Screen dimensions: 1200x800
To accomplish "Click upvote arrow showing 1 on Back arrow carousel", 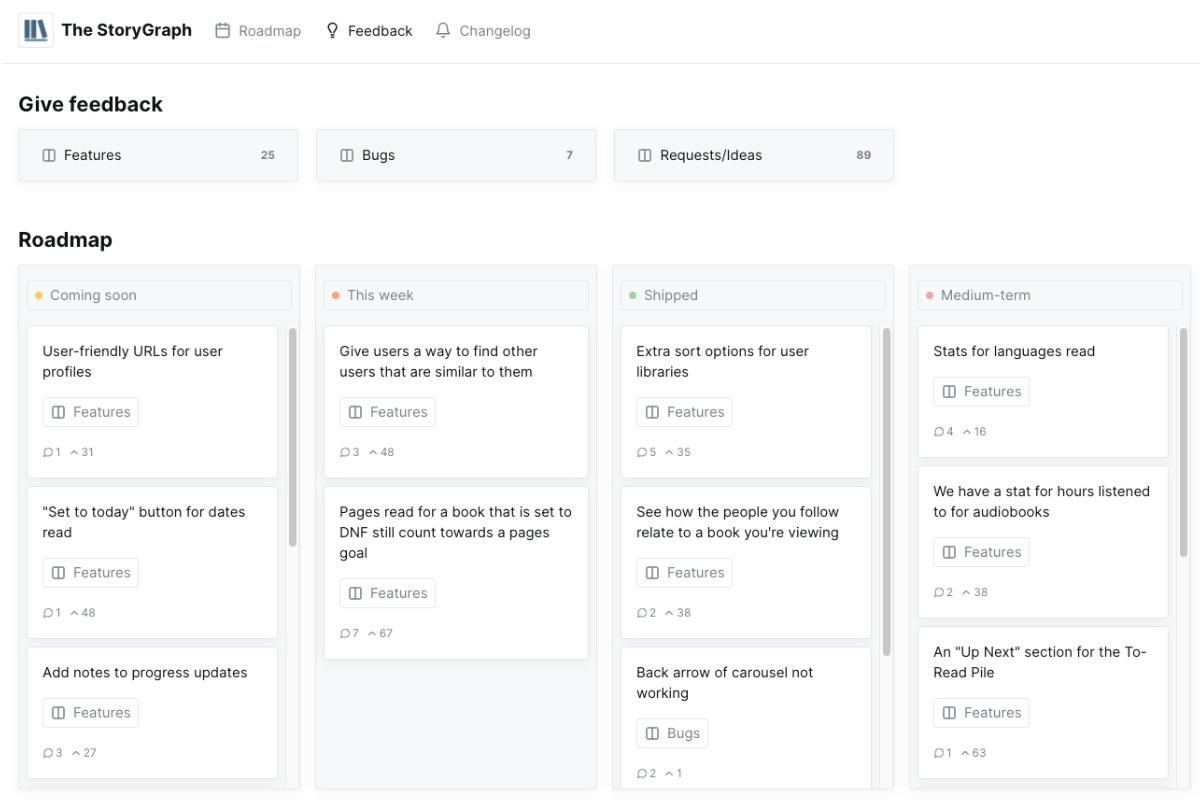I will 670,773.
